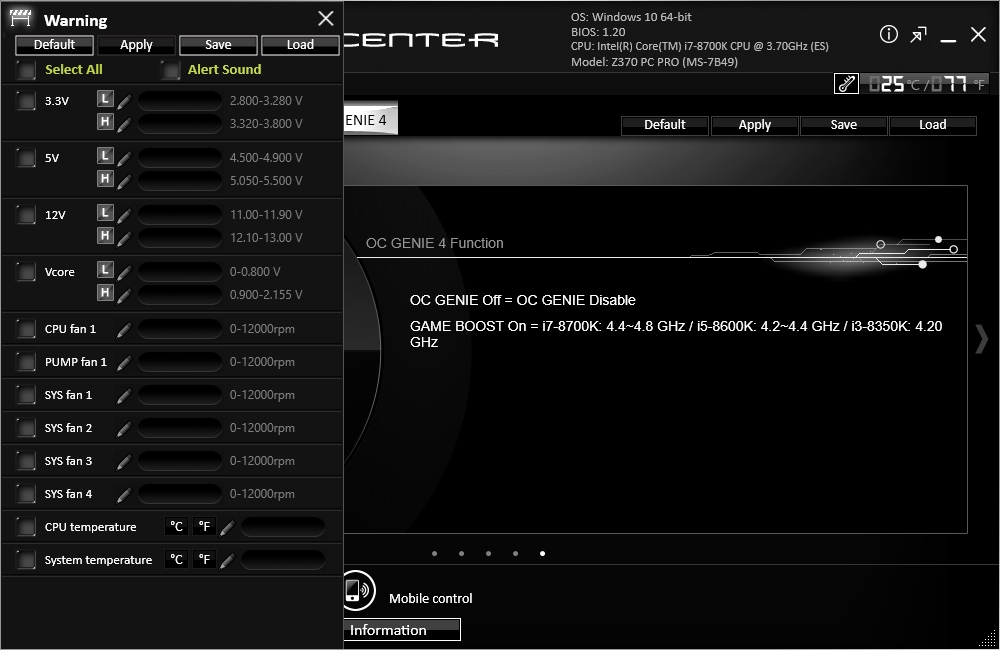This screenshot has width=1000, height=650.
Task: Select the fifth page indicator dot
Action: [x=542, y=554]
